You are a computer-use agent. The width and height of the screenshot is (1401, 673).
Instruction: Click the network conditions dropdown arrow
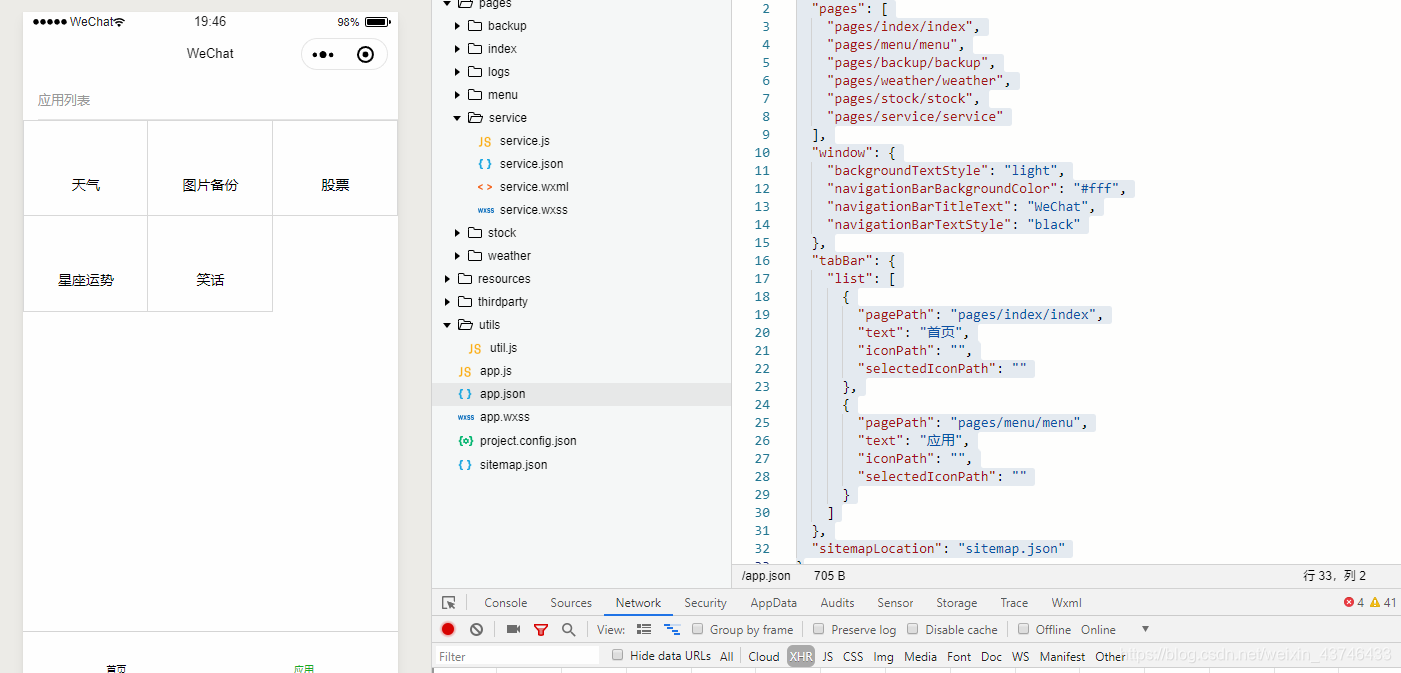coord(1145,629)
